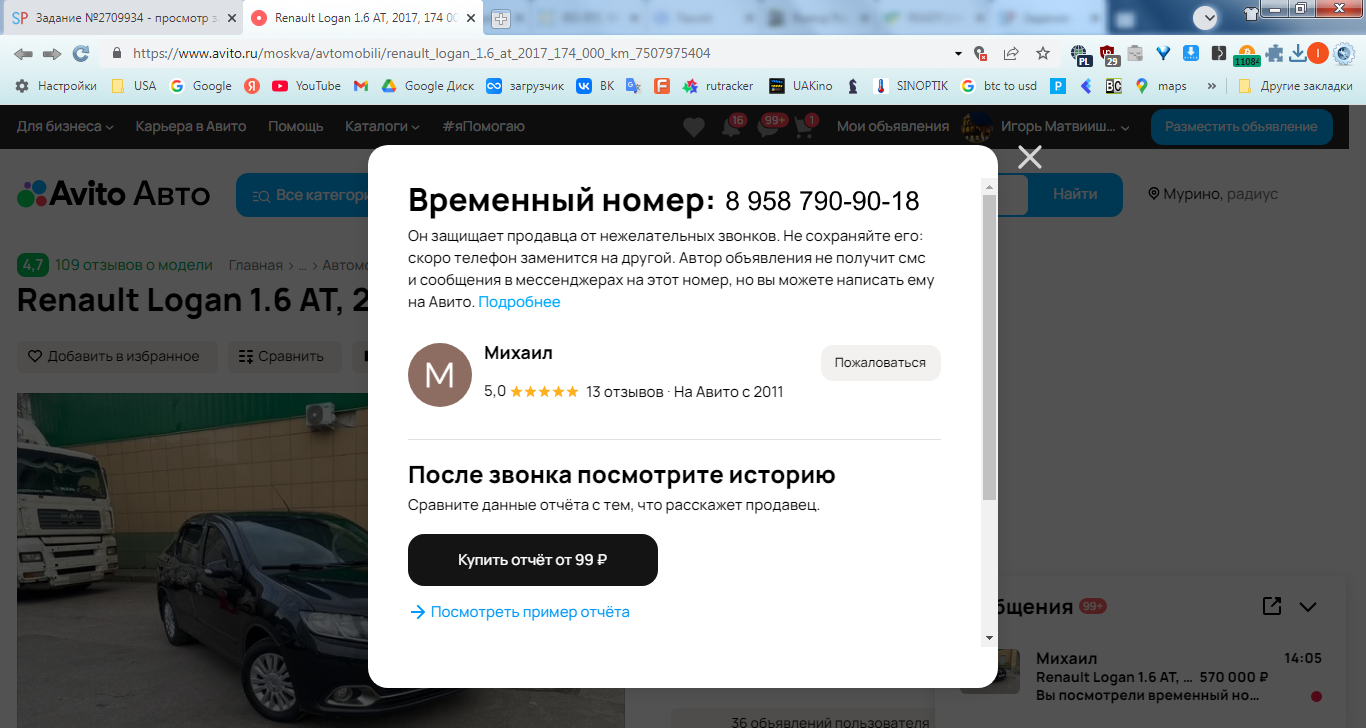Open YouTube bookmark
Image resolution: width=1366 pixels, height=728 pixels.
306,86
